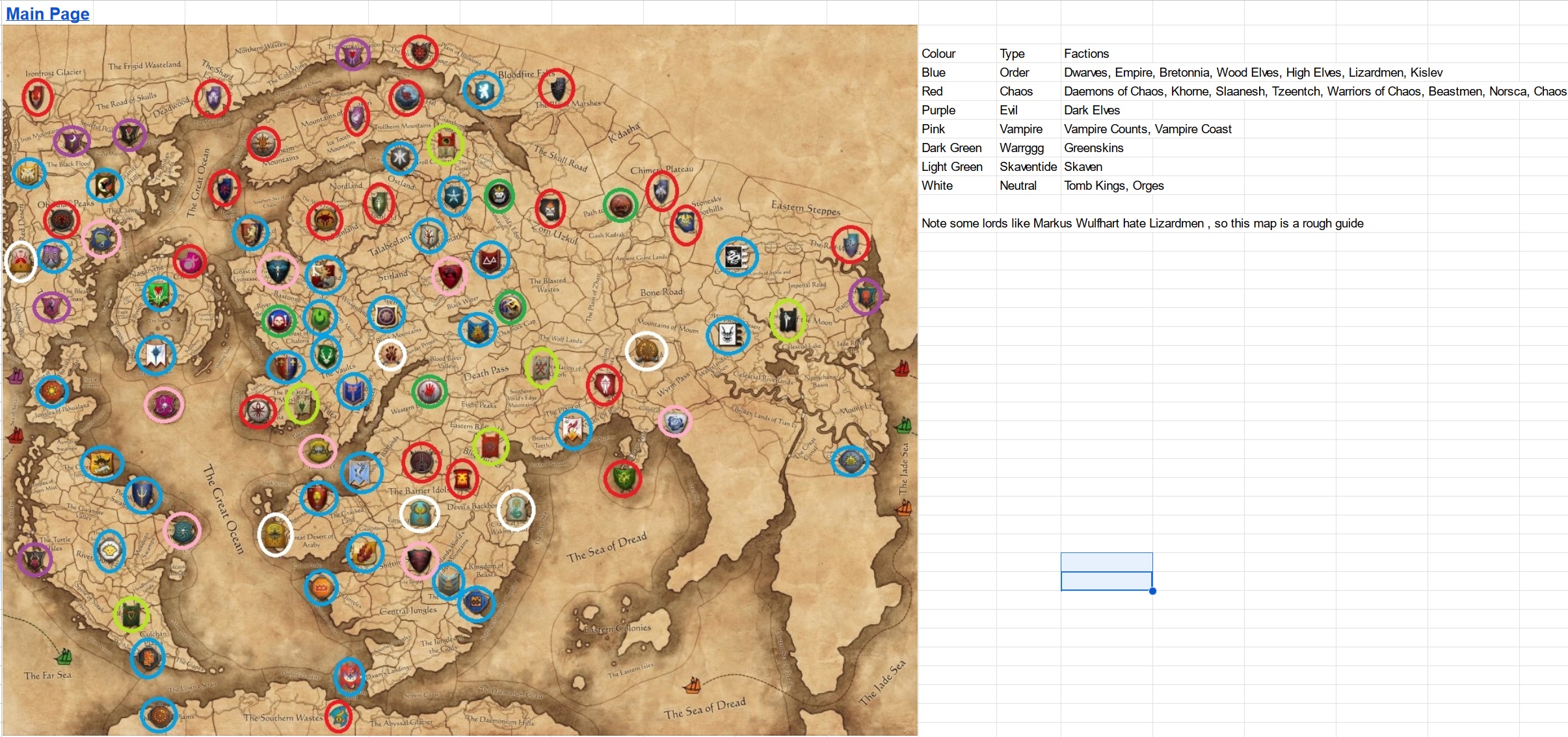1568x737 pixels.
Task: Select the Markus Wulfhart note cell
Action: (x=1142, y=224)
